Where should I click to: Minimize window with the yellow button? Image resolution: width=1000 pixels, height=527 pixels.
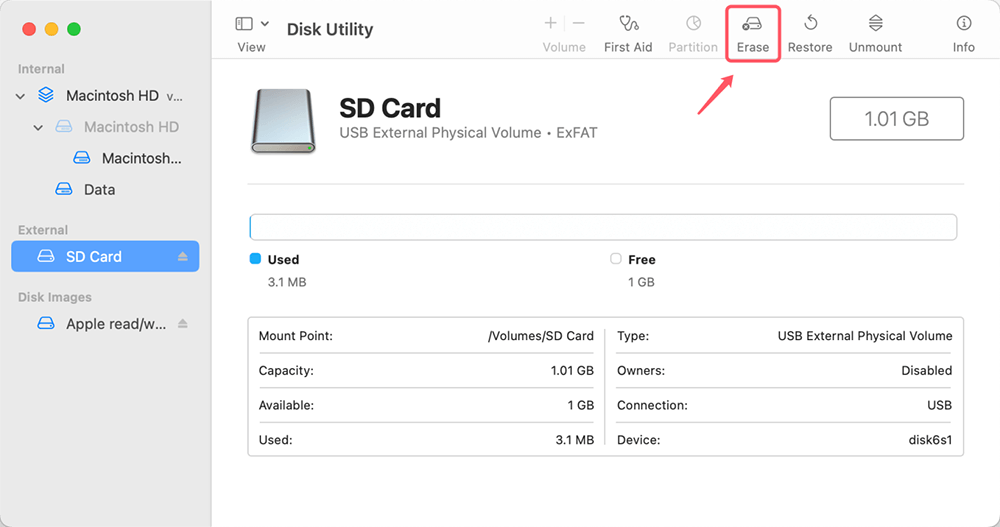(52, 29)
